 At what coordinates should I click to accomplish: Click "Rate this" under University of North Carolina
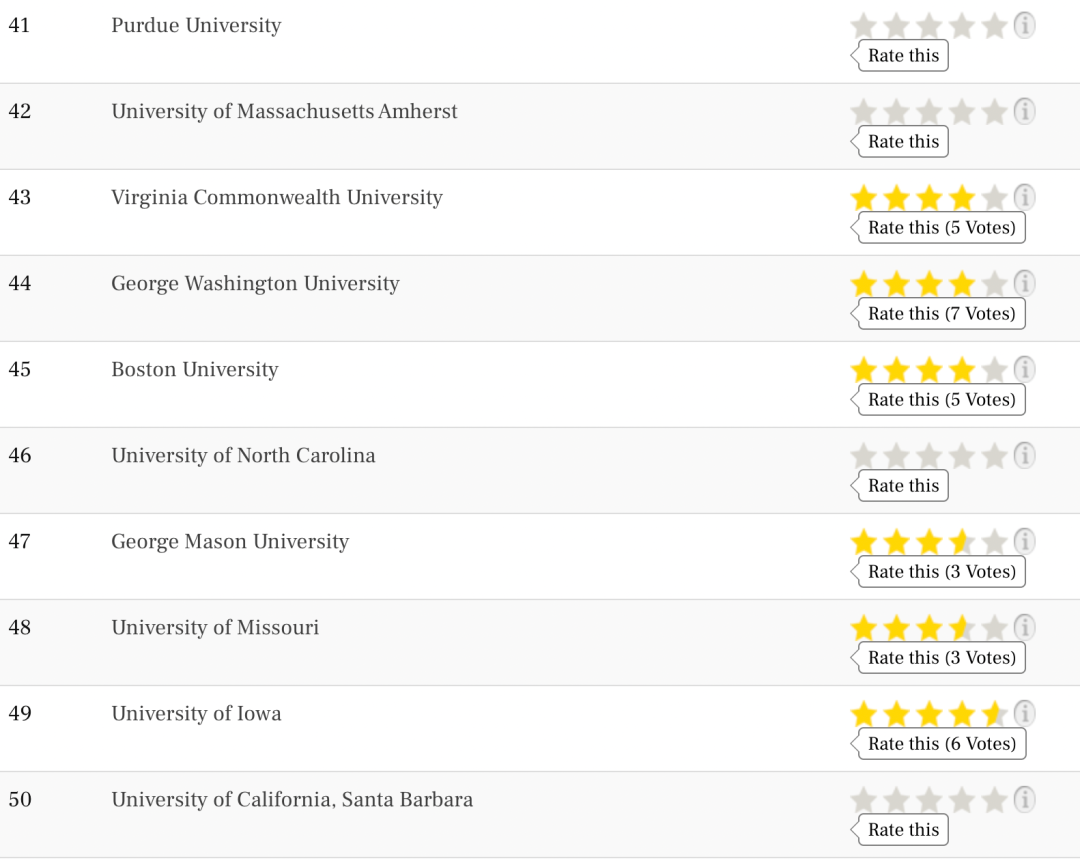click(x=903, y=486)
